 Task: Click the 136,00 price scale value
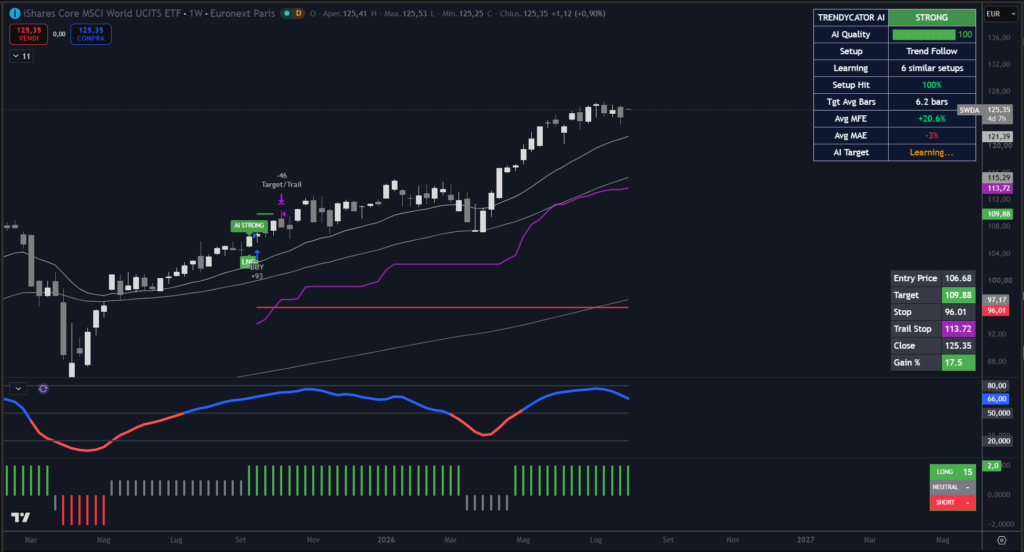pos(999,38)
